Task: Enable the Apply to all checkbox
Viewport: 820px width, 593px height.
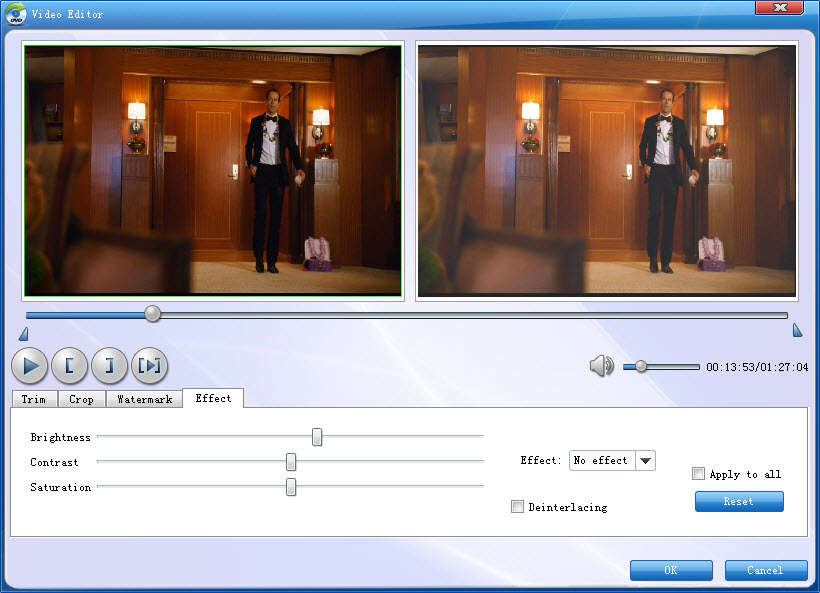Action: tap(698, 474)
